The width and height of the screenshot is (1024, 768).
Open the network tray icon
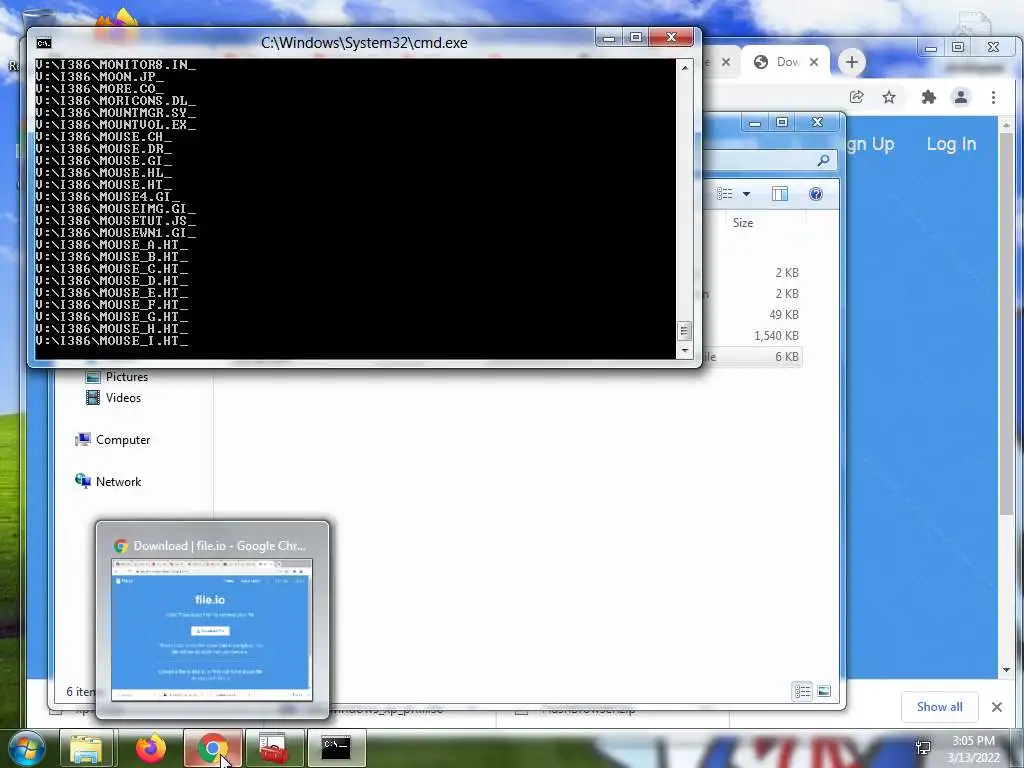pyautogui.click(x=923, y=747)
